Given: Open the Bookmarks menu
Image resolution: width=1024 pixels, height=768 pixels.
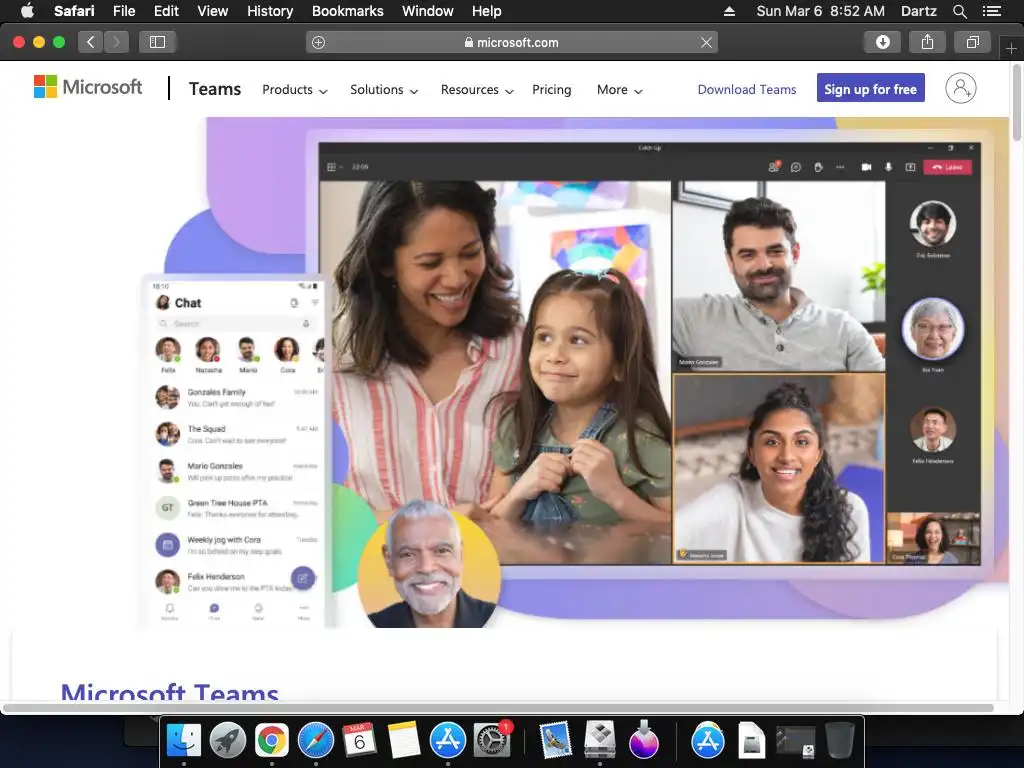Looking at the screenshot, I should (x=347, y=11).
